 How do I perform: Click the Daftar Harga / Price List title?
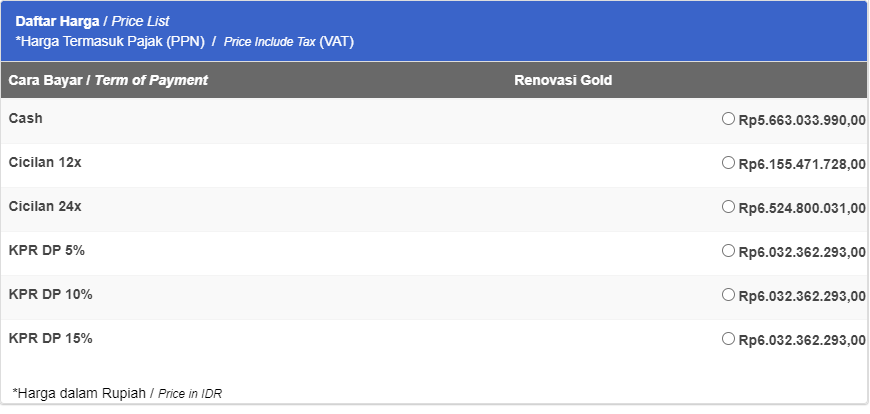92,22
